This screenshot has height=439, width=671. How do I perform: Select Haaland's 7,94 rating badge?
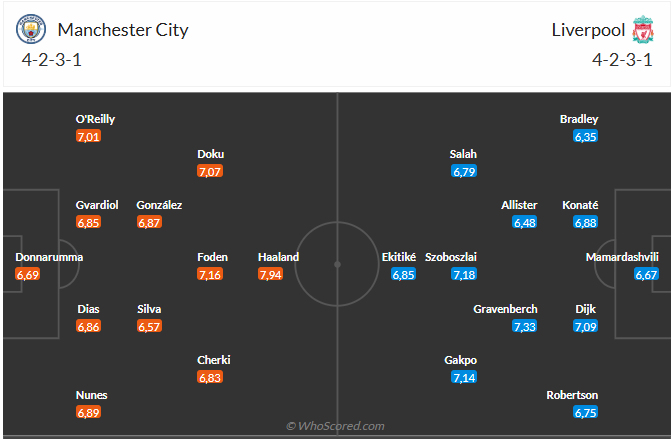point(270,274)
